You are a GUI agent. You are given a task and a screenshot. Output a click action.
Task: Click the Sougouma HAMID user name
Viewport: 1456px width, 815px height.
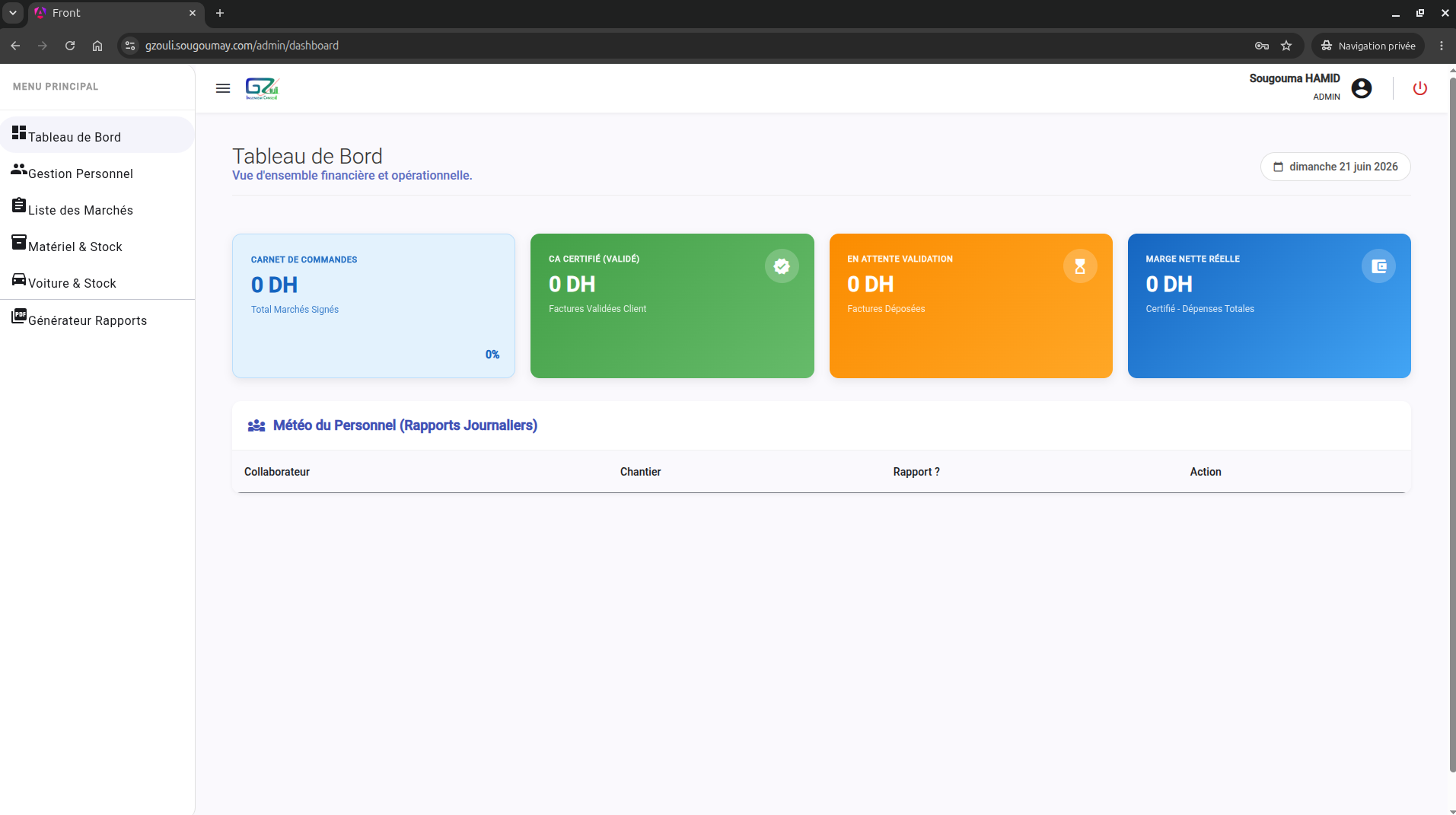coord(1295,78)
